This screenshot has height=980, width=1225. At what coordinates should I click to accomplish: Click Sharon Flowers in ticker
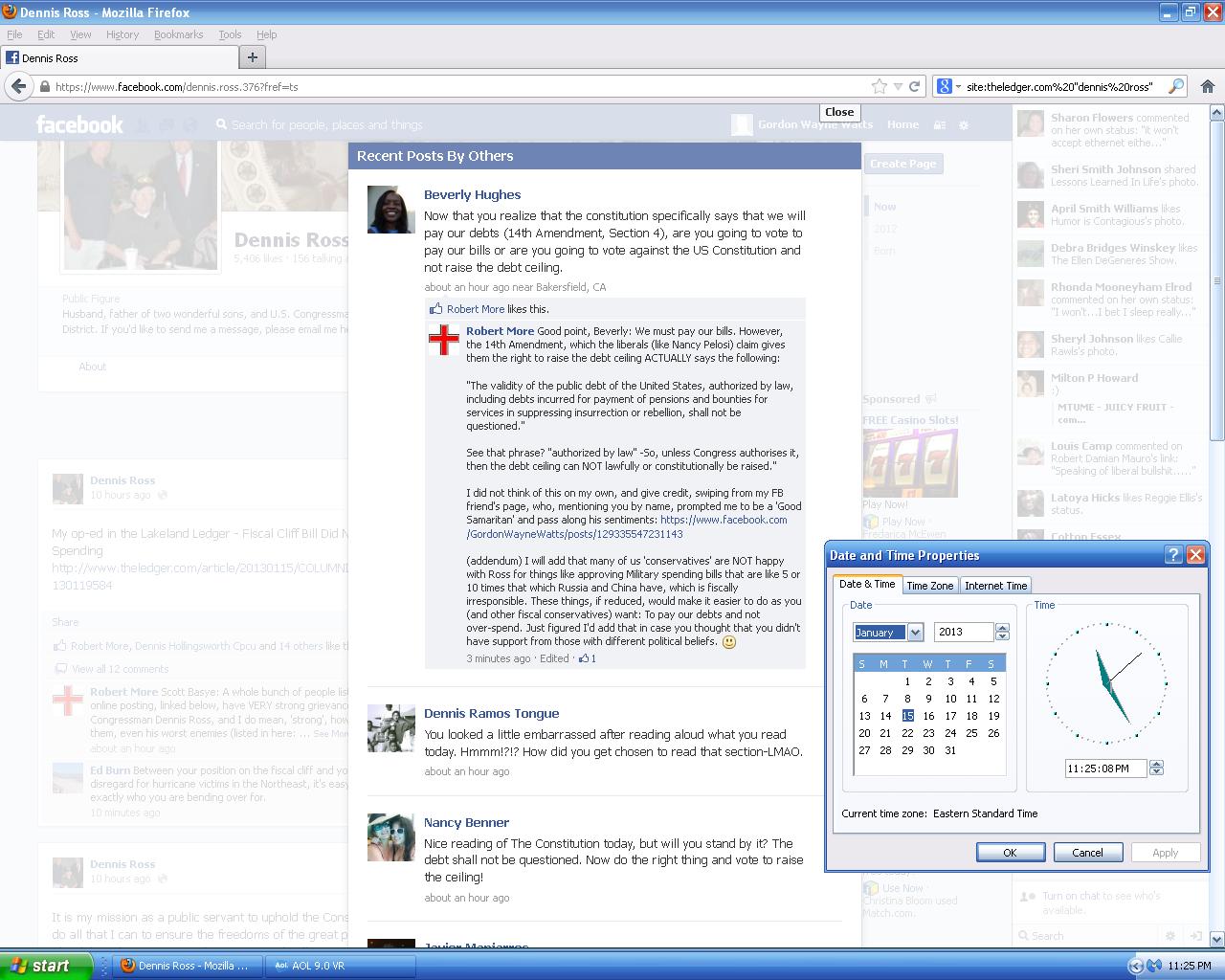click(x=1091, y=118)
